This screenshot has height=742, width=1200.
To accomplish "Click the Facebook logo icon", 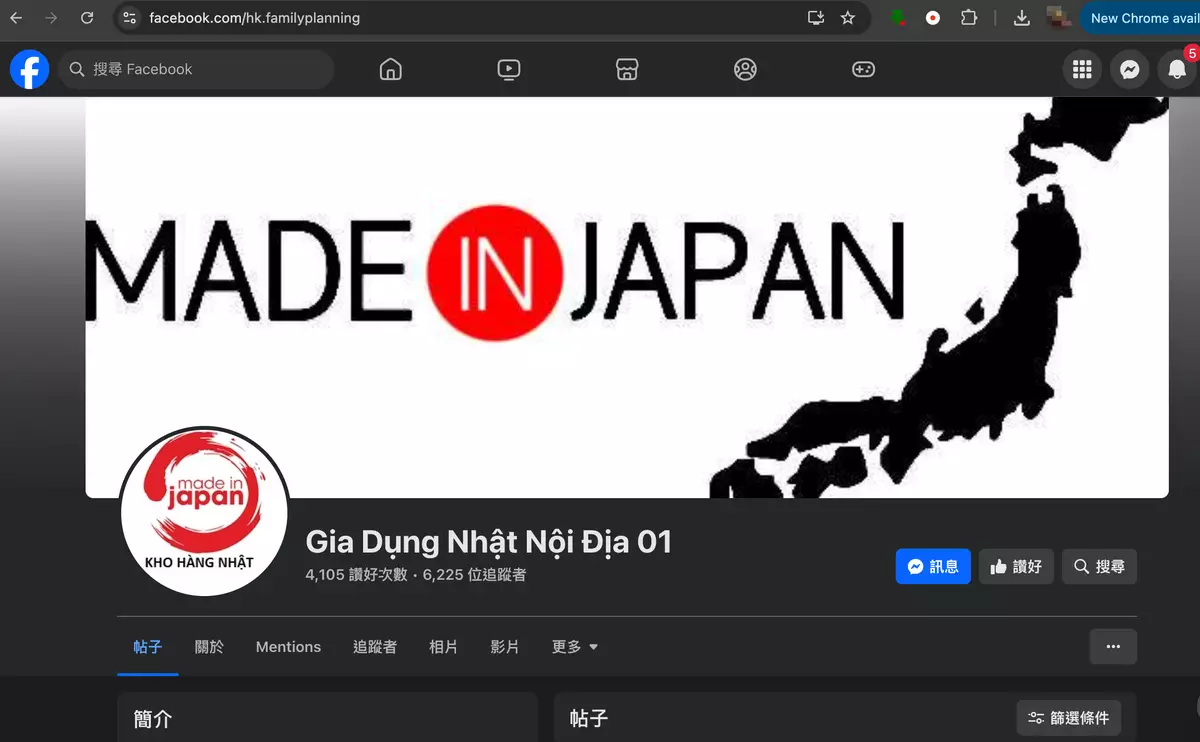I will click(30, 69).
